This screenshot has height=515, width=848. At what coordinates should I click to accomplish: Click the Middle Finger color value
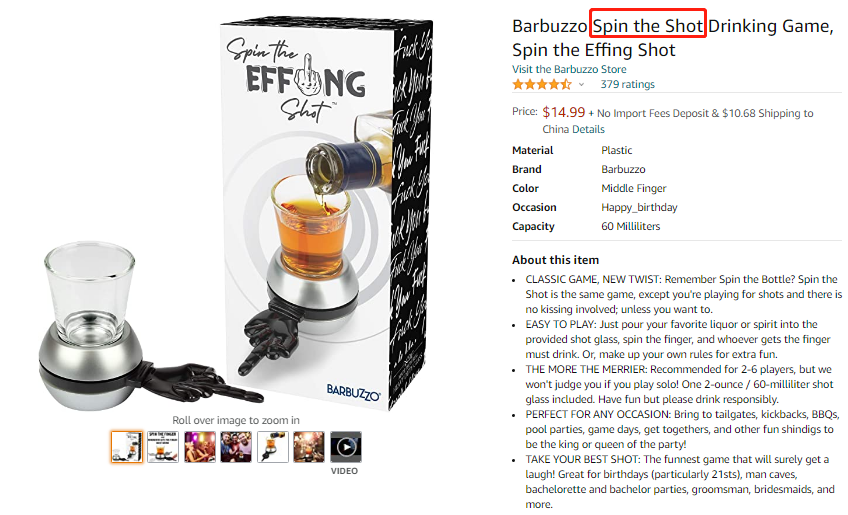click(x=636, y=188)
